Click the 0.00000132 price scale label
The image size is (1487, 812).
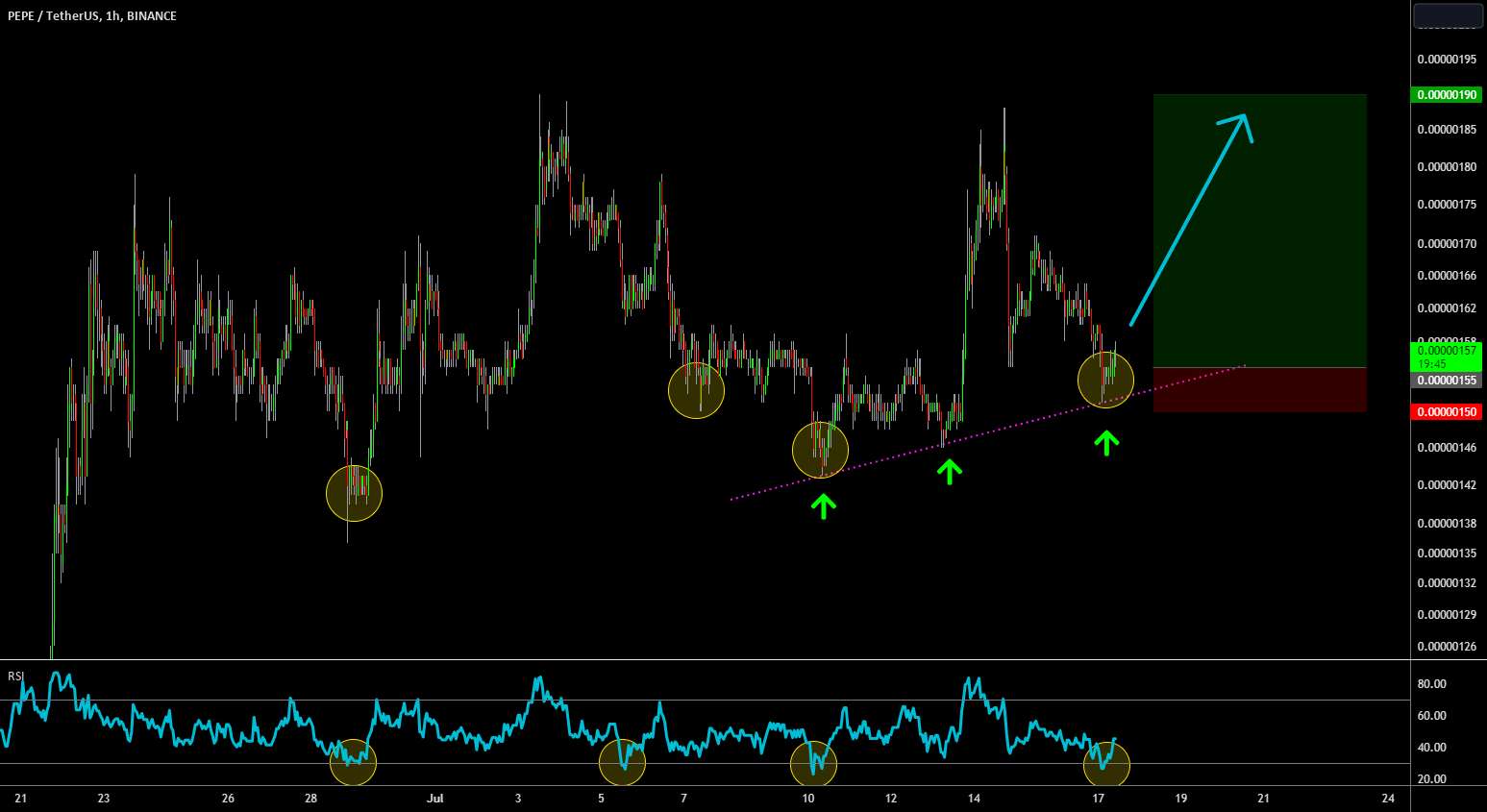click(x=1447, y=583)
